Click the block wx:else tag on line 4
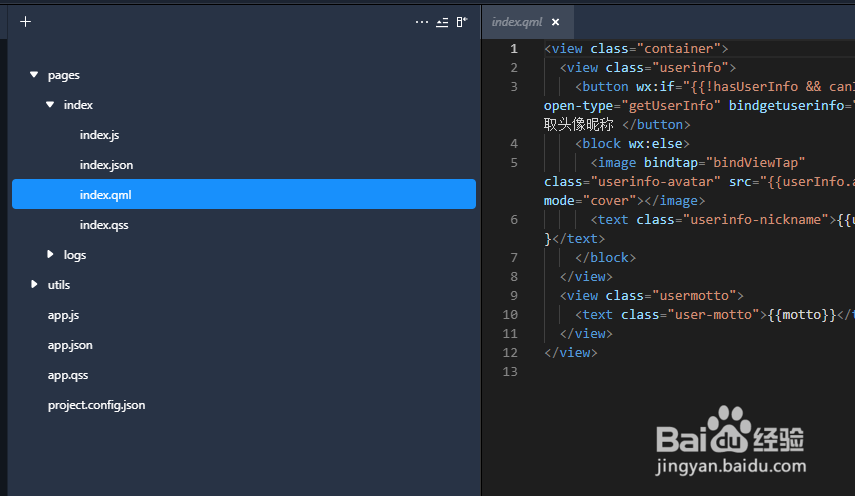 [633, 144]
